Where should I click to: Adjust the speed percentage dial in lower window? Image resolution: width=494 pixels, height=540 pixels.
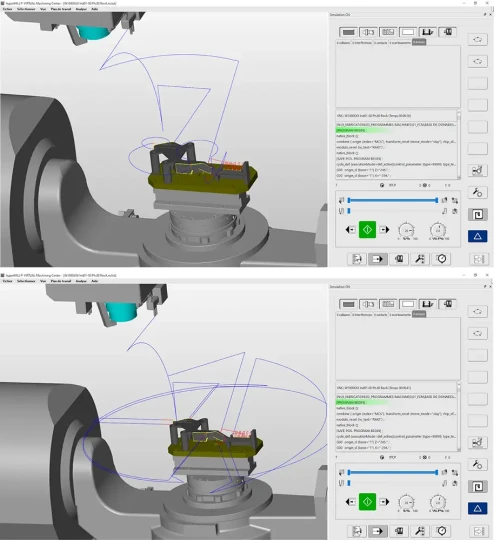[x=406, y=503]
